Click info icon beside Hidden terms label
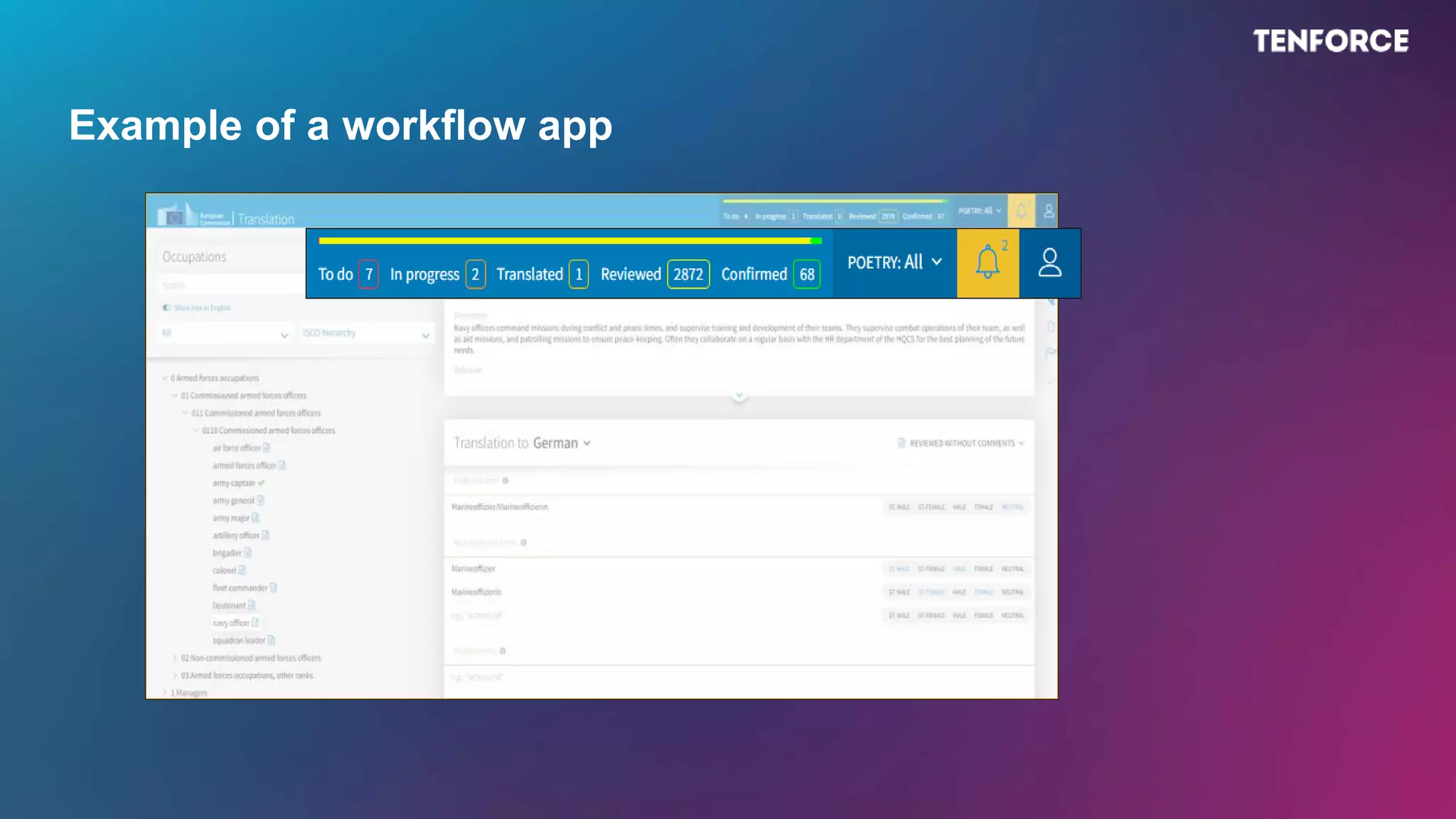Image resolution: width=1456 pixels, height=819 pixels. click(503, 651)
